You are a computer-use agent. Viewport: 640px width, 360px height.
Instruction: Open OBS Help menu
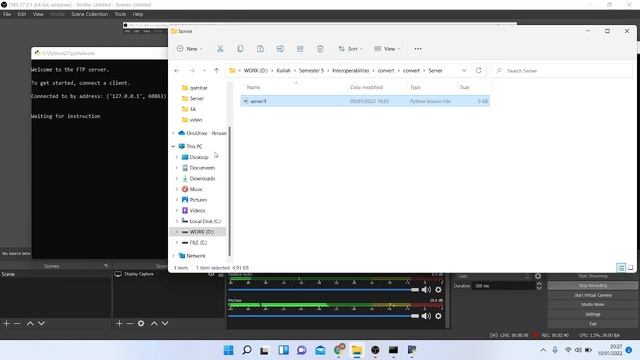[x=138, y=14]
